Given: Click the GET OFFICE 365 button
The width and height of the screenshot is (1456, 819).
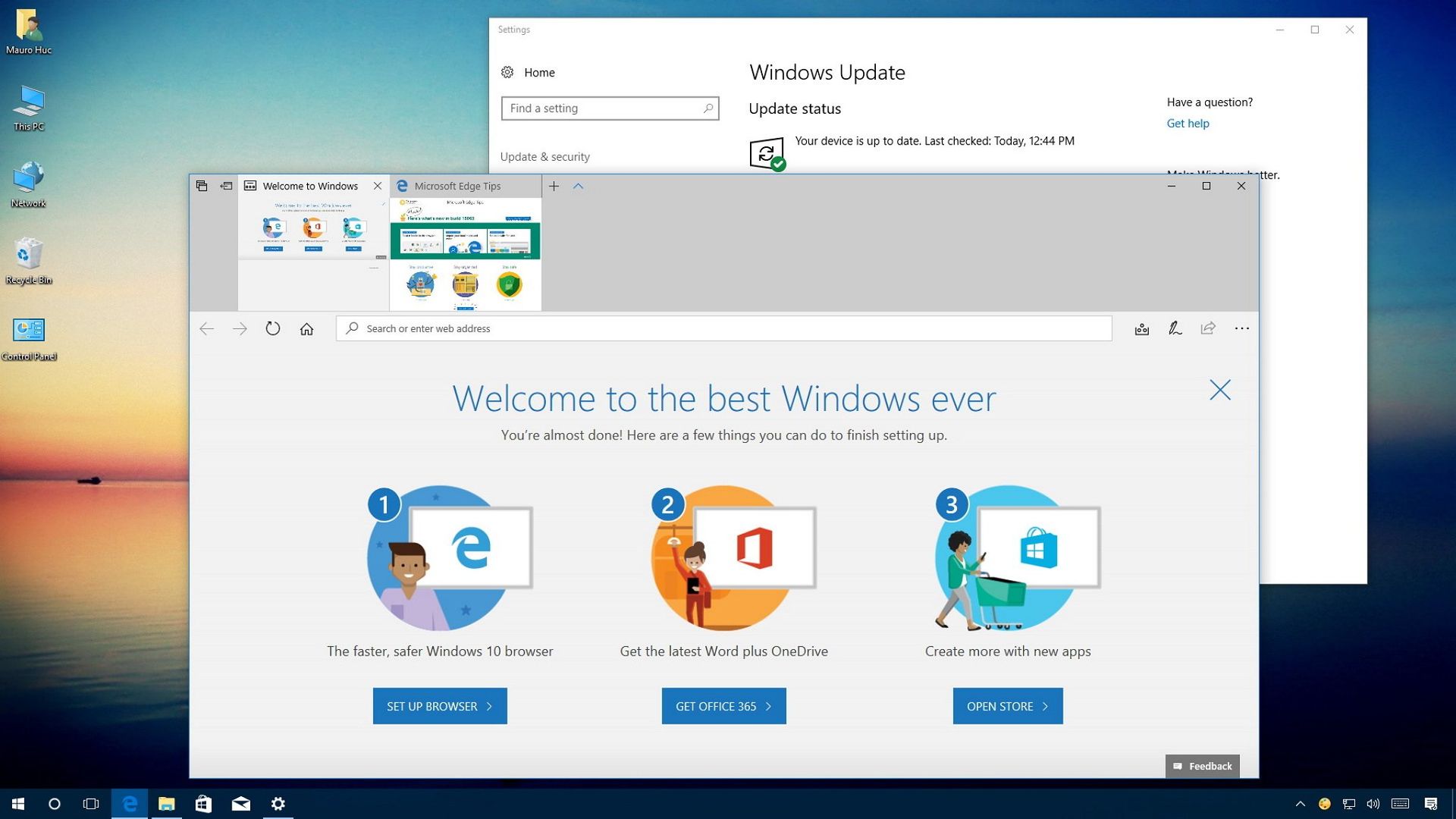Looking at the screenshot, I should 723,705.
